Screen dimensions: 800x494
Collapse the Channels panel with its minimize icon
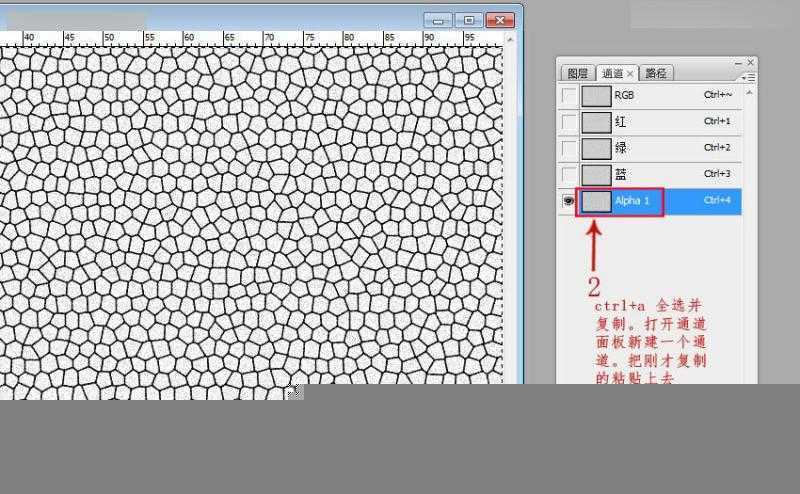click(738, 63)
